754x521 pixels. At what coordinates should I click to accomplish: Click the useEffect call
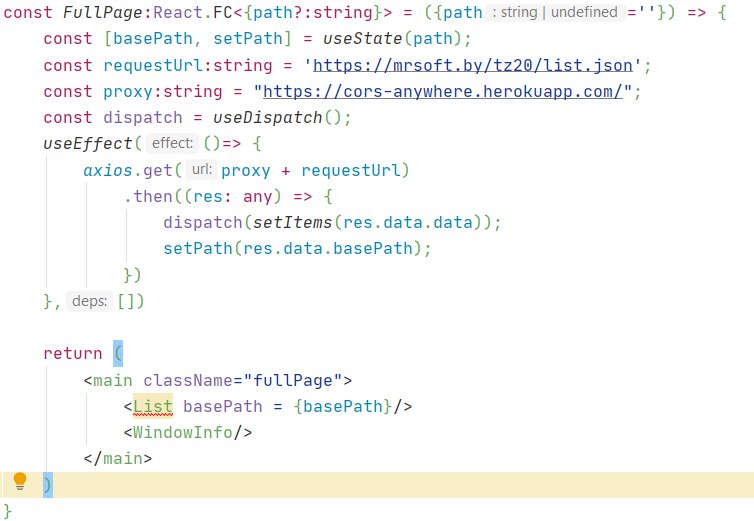88,143
